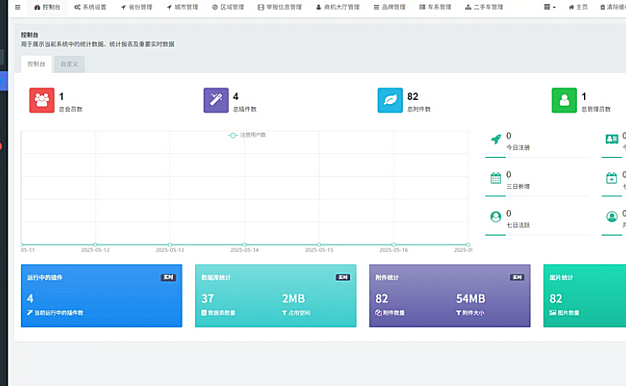Viewport: 626px width, 386px height.
Task: Click the wand icon beside 当前运行中的插件数
Action: click(x=30, y=313)
